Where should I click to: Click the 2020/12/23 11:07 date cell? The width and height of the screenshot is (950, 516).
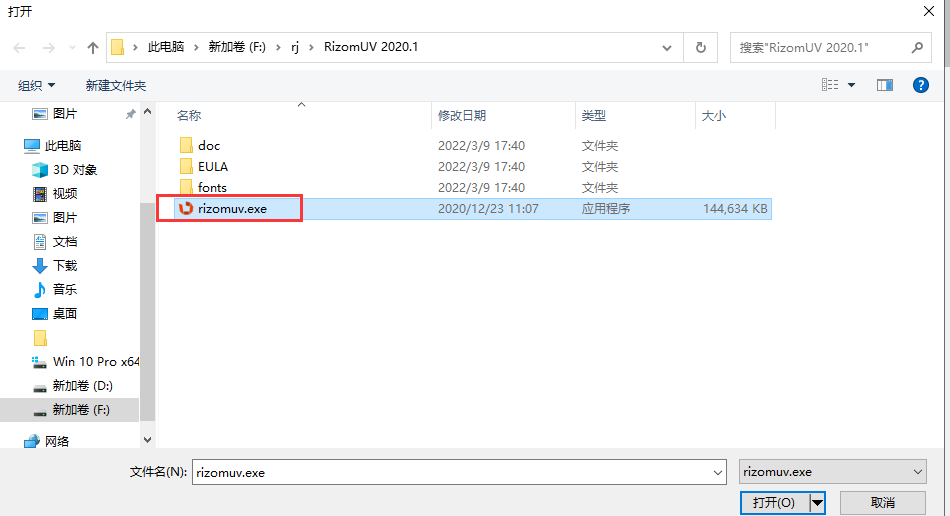[x=488, y=209]
